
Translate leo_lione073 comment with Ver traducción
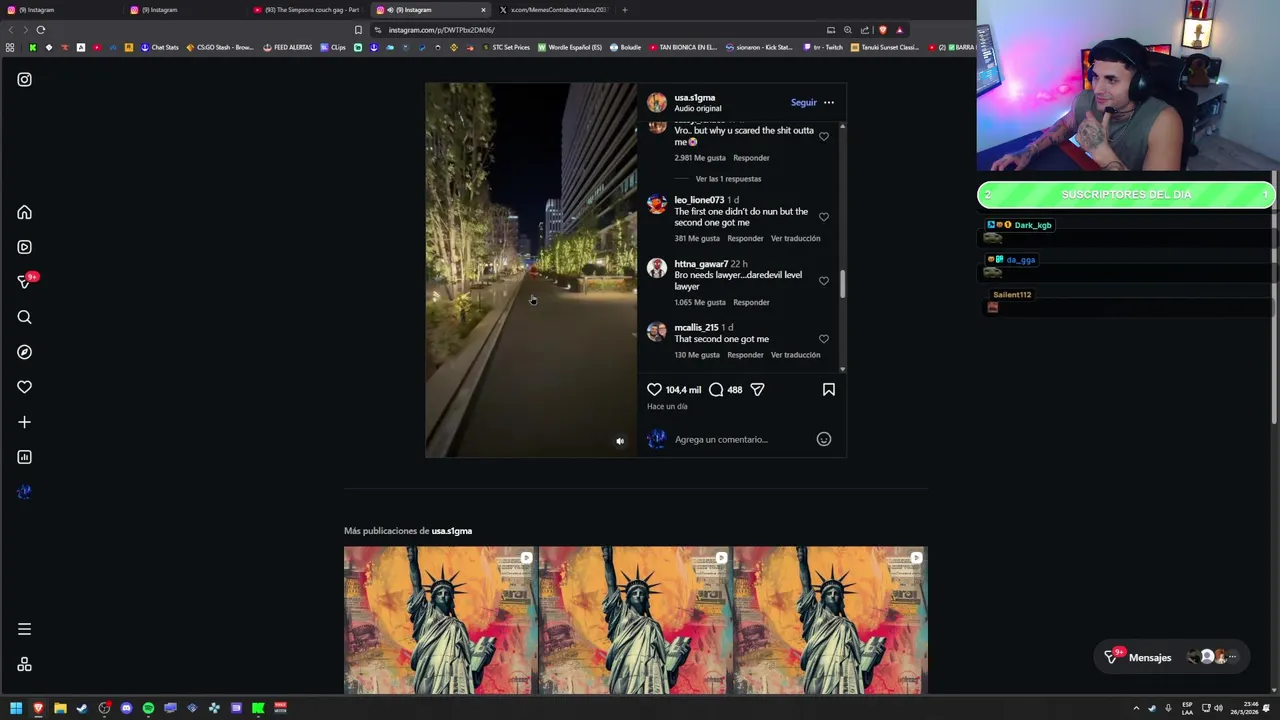point(796,238)
